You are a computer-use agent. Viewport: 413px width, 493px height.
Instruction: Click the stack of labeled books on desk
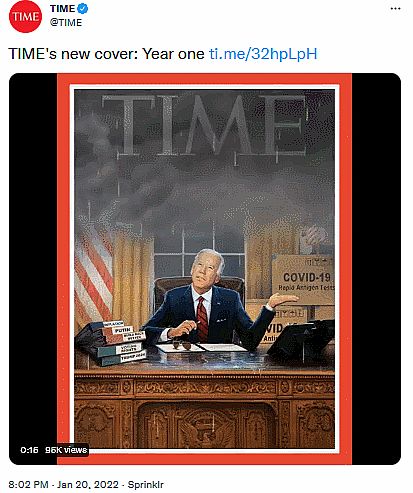pos(112,343)
